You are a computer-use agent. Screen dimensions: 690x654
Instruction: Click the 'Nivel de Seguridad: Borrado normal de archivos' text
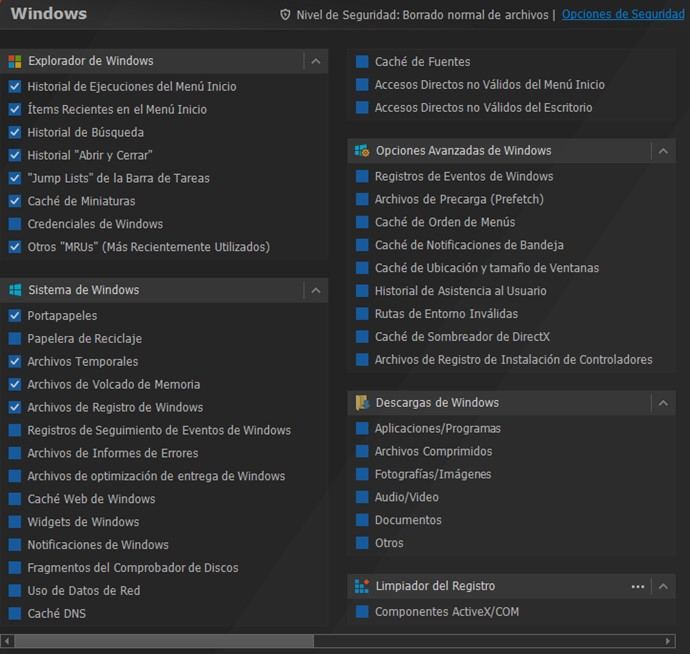click(x=422, y=15)
